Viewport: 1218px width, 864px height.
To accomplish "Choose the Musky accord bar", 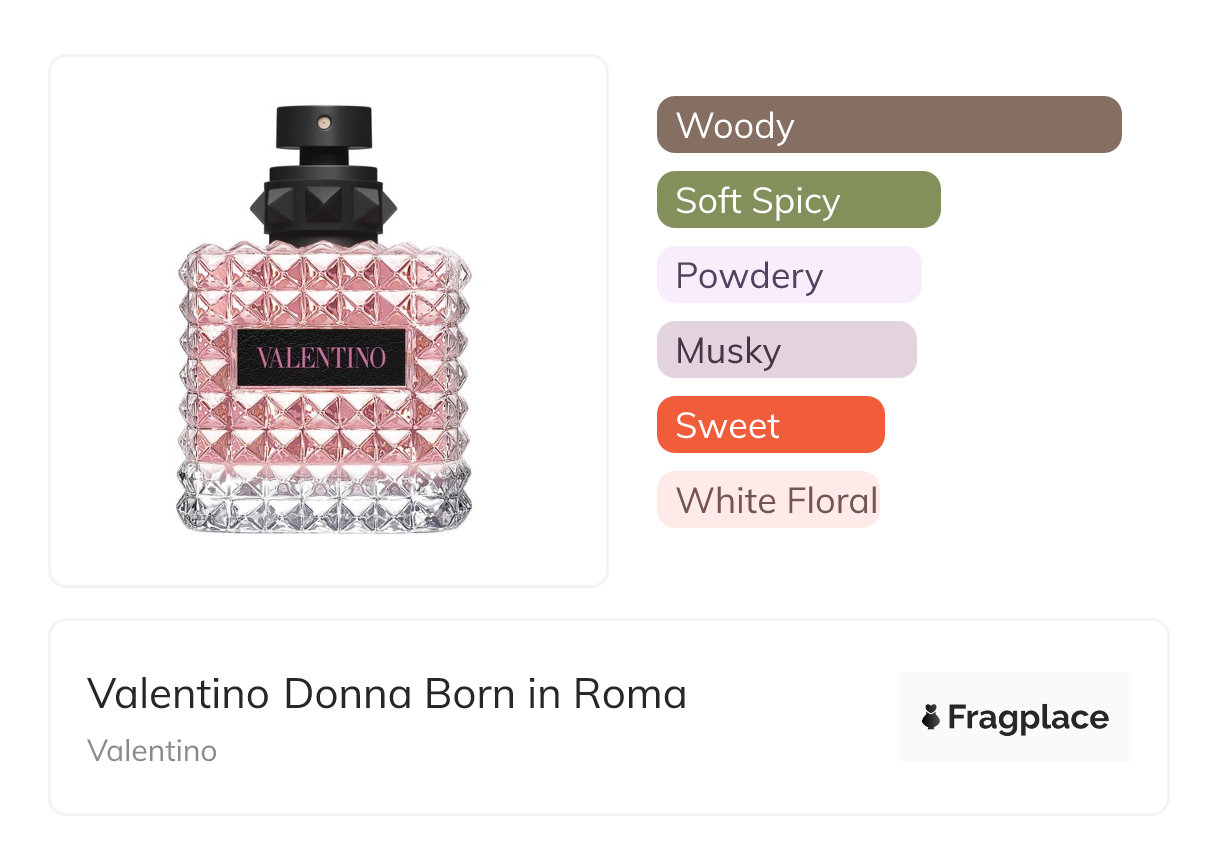I will point(786,350).
